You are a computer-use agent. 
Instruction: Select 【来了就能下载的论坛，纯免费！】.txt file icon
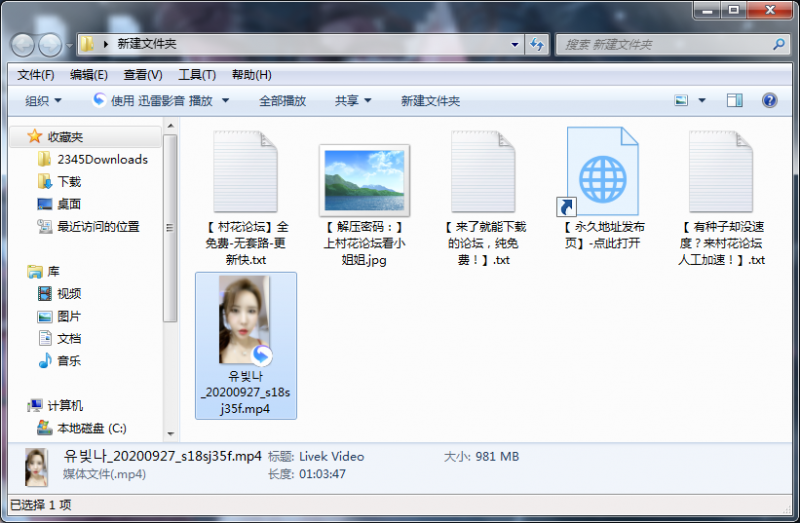tap(483, 171)
